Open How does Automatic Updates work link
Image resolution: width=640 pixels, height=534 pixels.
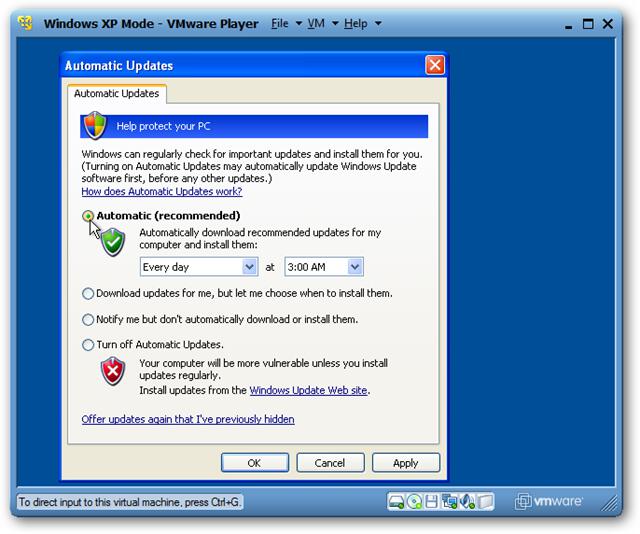[162, 191]
